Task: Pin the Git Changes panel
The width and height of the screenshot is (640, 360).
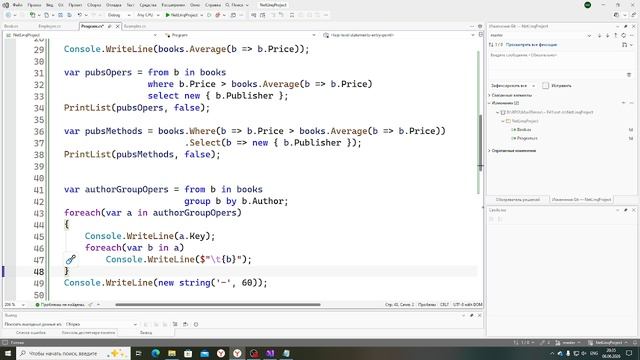Action: click(626, 26)
